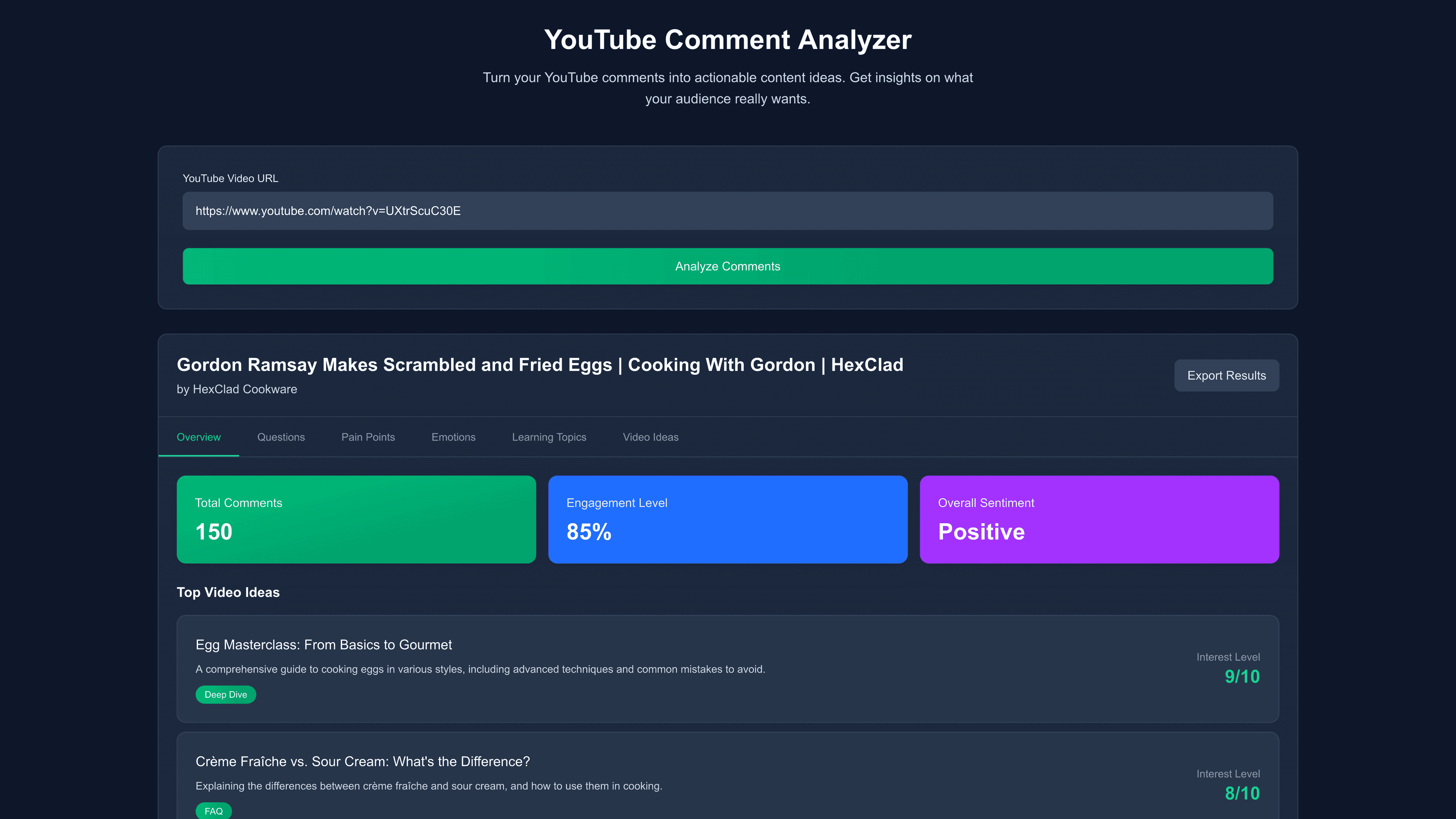Click the 'YouTube Video URL' field label
This screenshot has width=1456, height=819.
230,179
